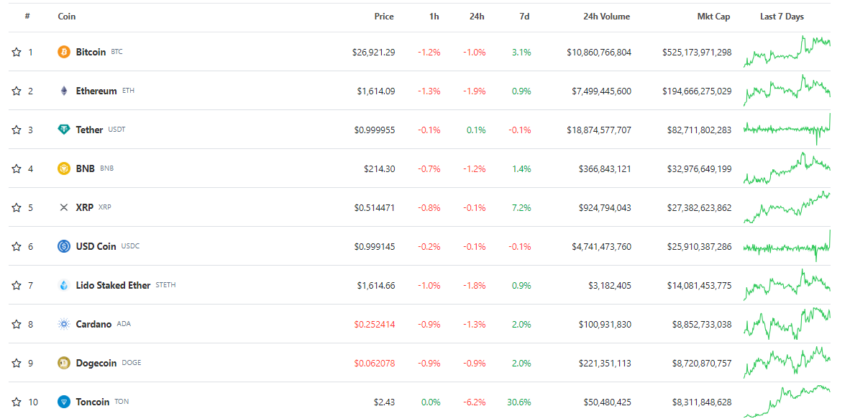
Task: Open the USD Coin link
Action: click(96, 246)
